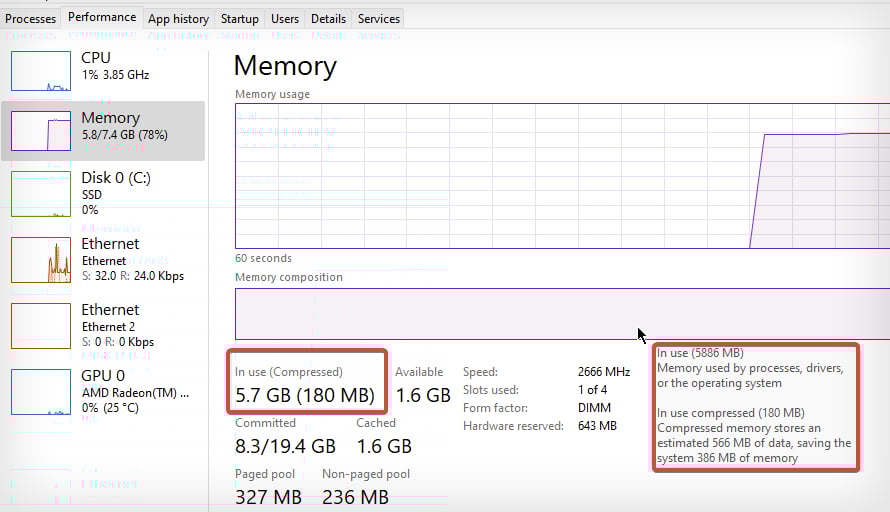
Task: Click the Memory composition label
Action: tap(289, 277)
